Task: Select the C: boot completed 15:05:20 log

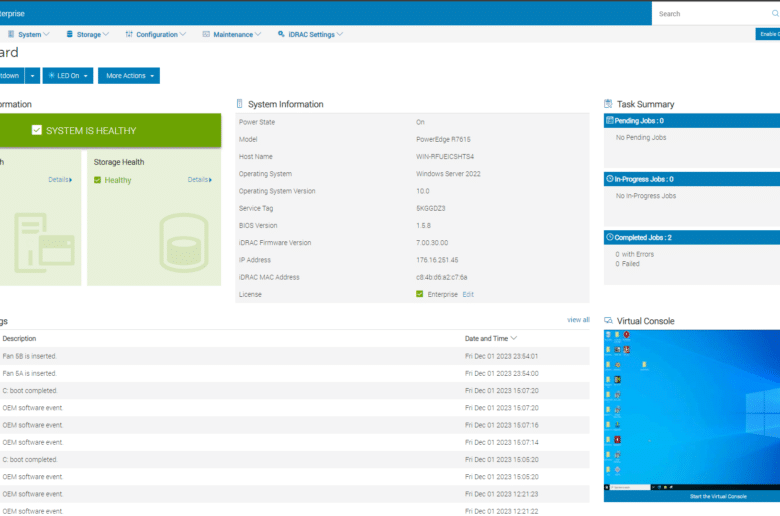Action: pyautogui.click(x=294, y=459)
